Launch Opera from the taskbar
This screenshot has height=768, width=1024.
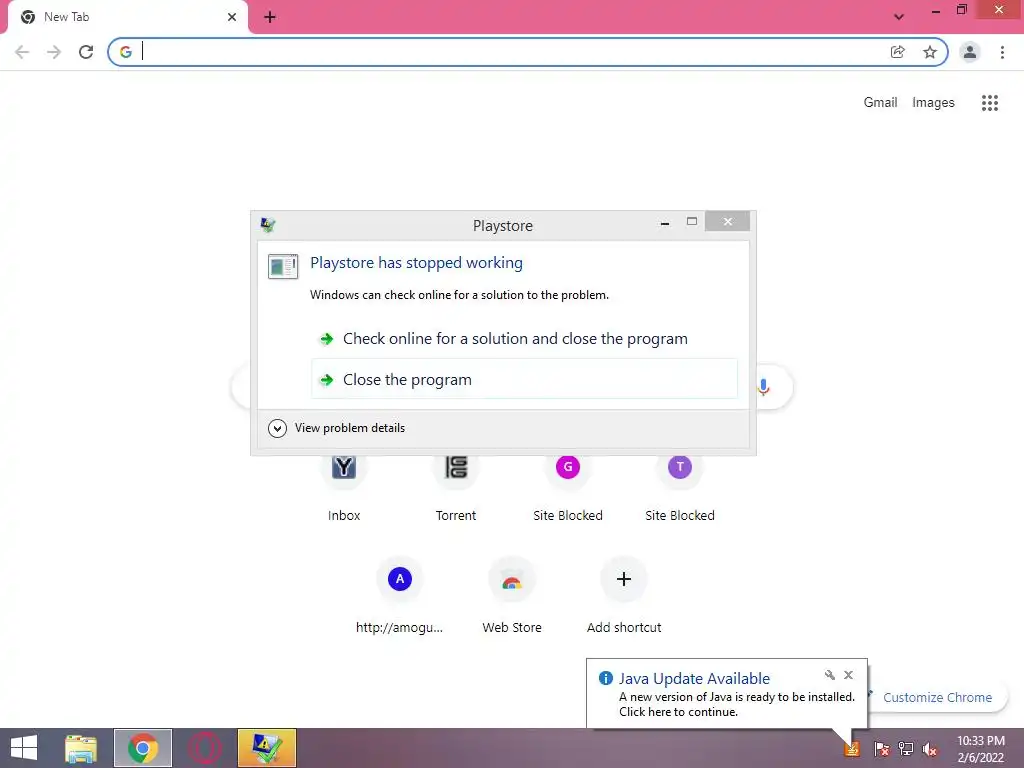click(204, 748)
